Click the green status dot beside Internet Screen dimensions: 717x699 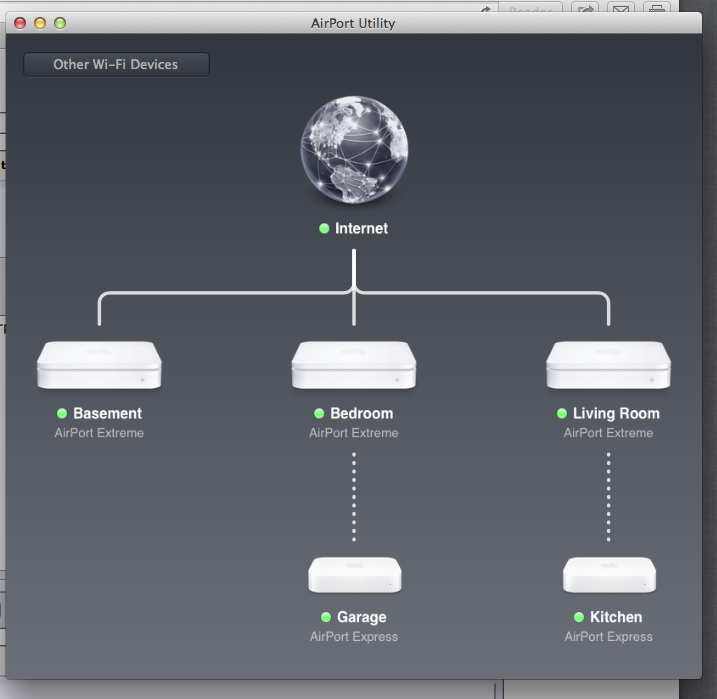pyautogui.click(x=324, y=228)
